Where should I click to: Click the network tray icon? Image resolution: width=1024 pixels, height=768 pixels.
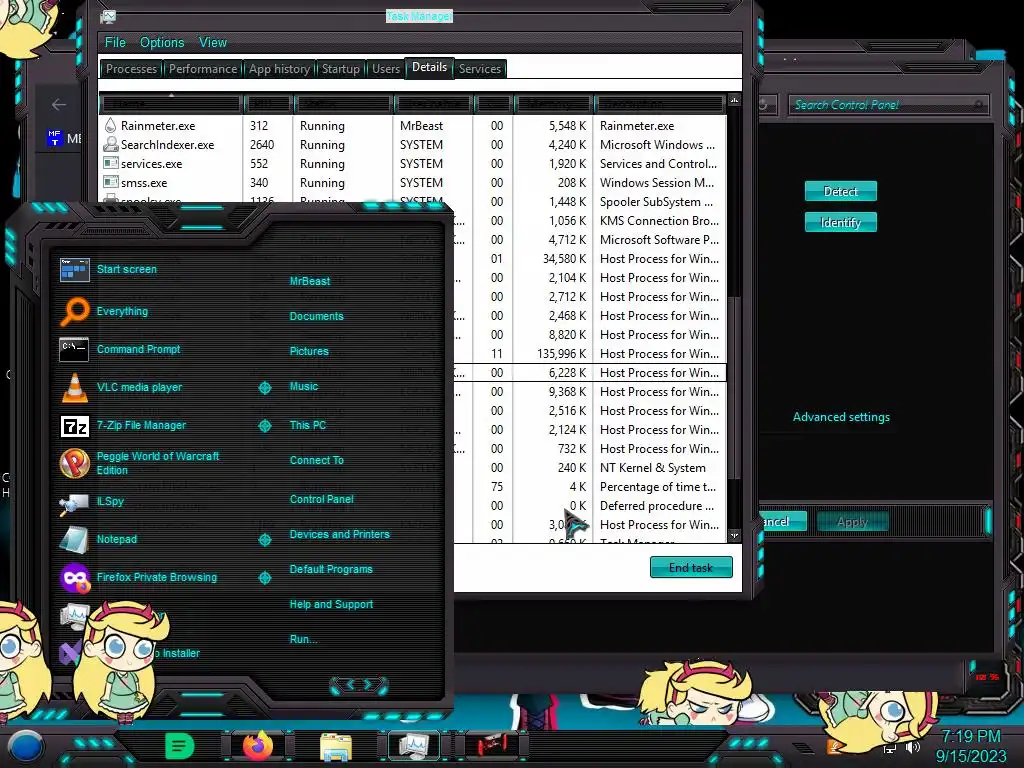pyautogui.click(x=889, y=748)
